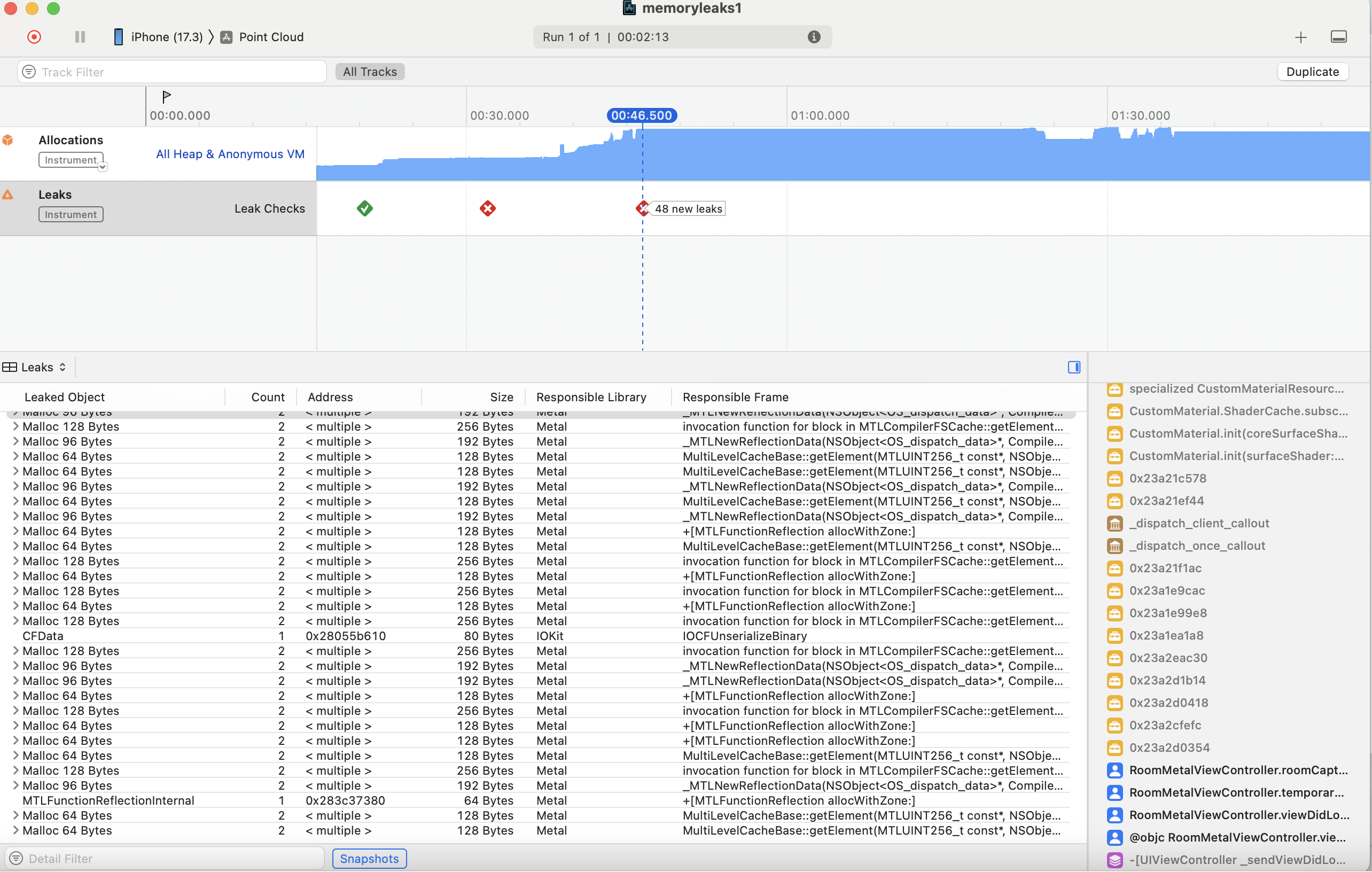Click the Duplicate button

tap(1312, 72)
